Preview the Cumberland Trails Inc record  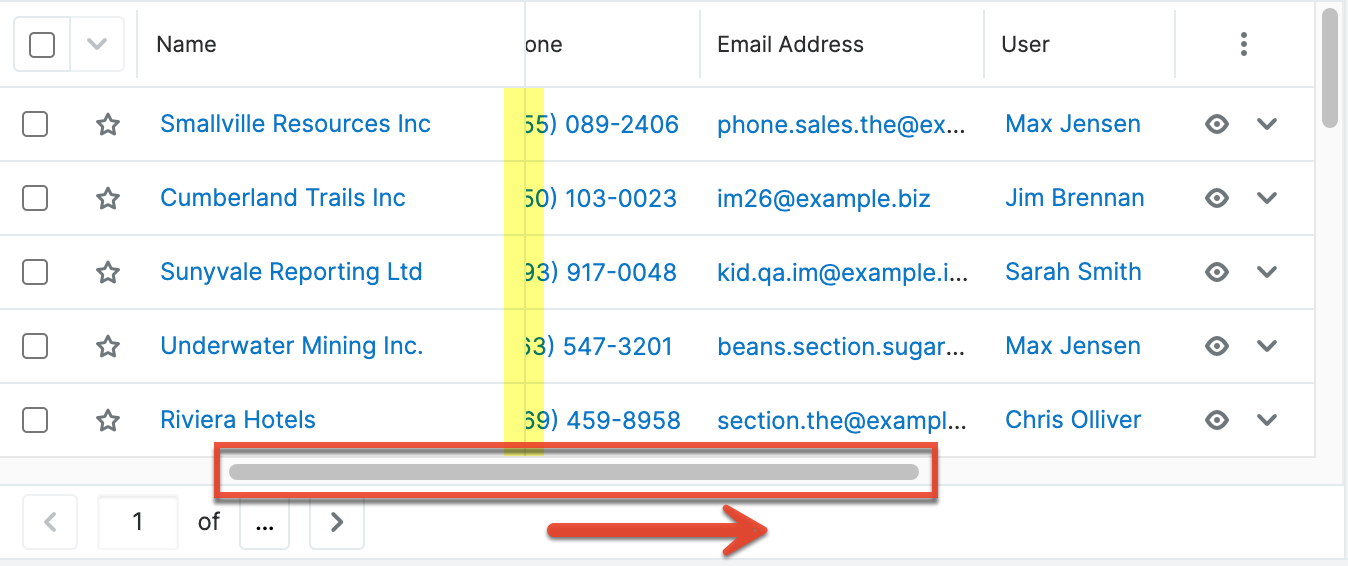click(x=1216, y=199)
